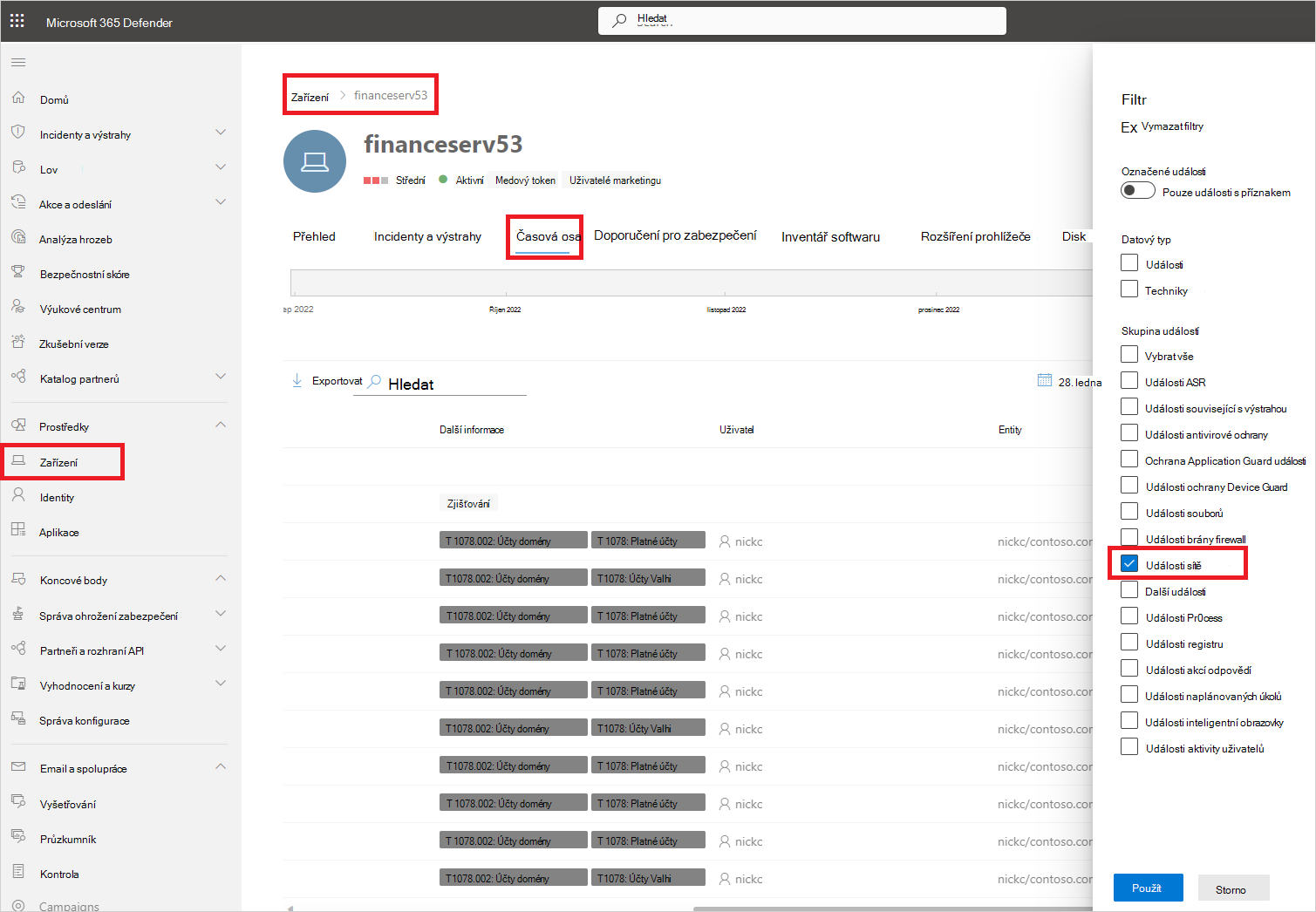The width and height of the screenshot is (1316, 912).
Task: Open the app launcher waffle icon
Action: coord(17,21)
